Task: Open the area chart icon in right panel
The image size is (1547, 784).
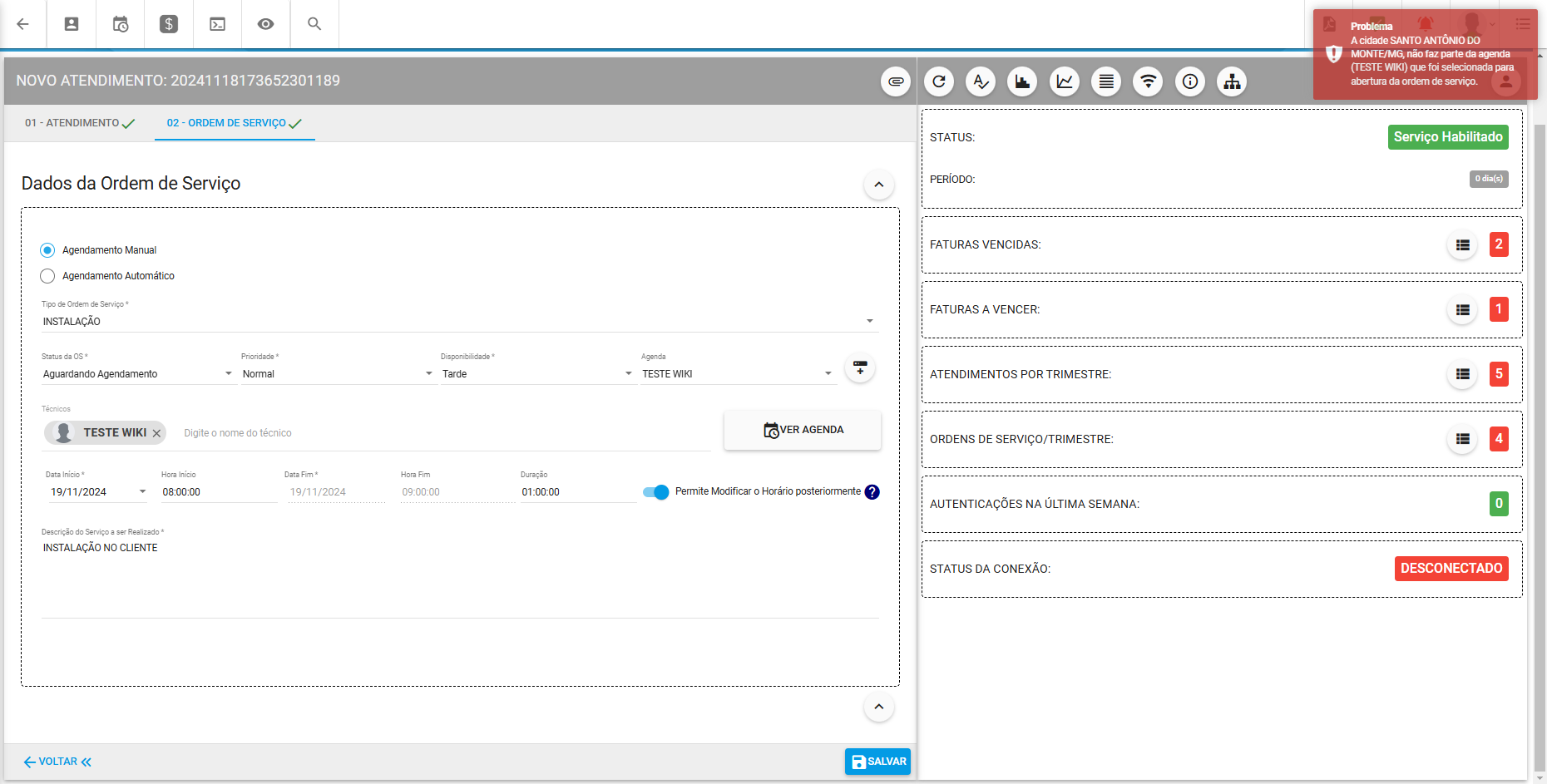Action: [1022, 81]
